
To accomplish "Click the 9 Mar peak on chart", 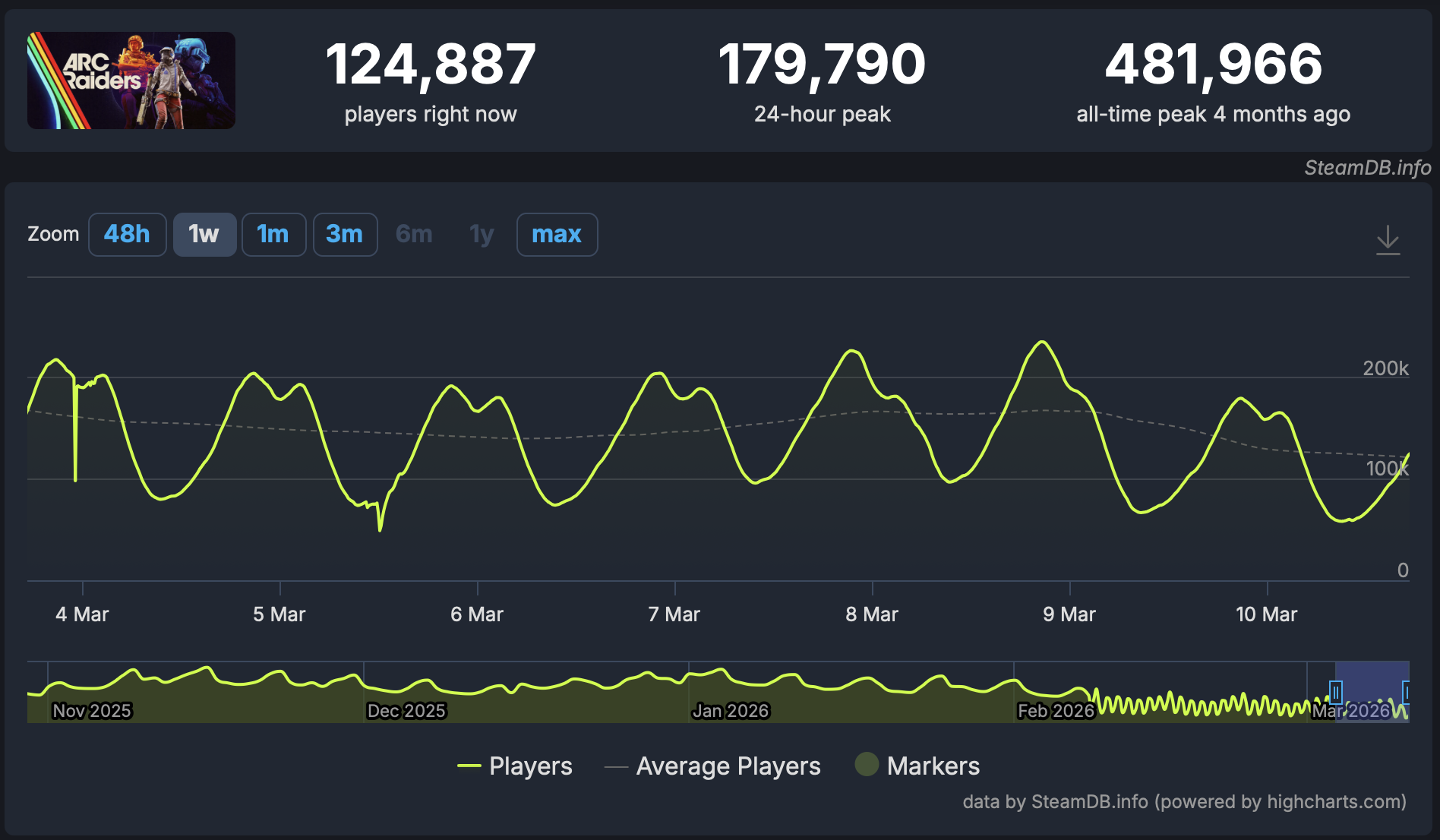I will click(1043, 343).
